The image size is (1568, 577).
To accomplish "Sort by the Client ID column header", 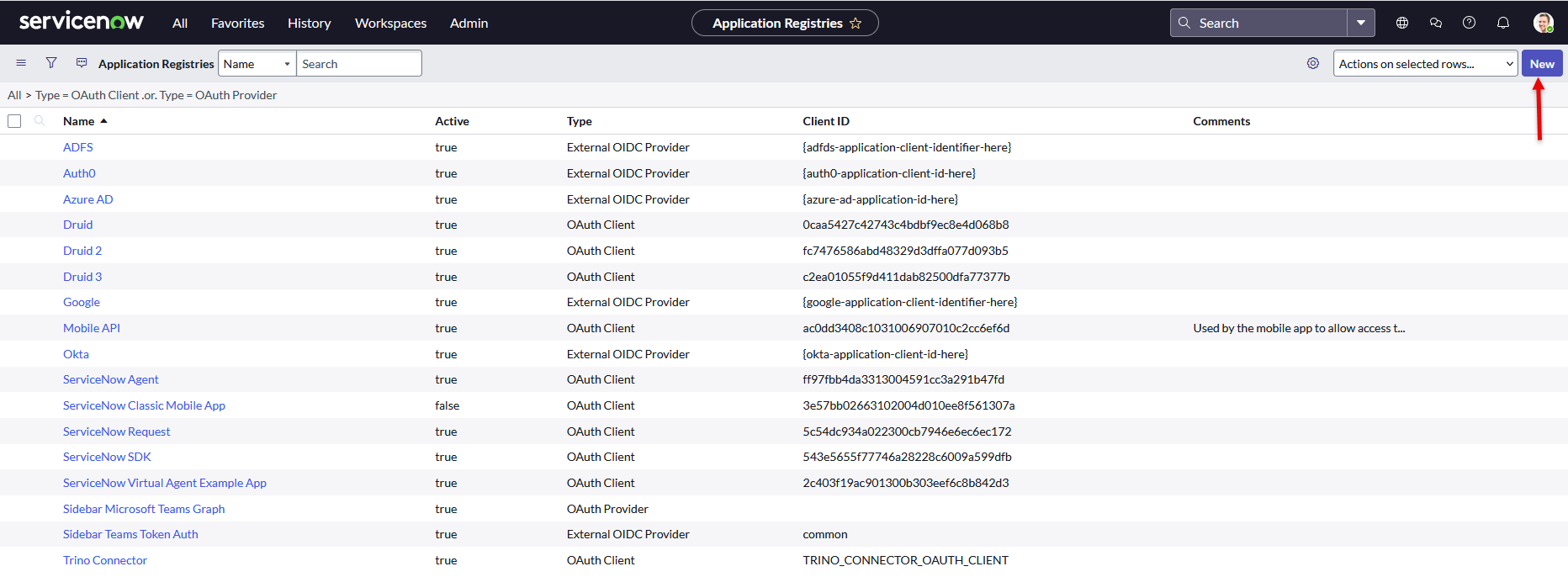I will click(x=825, y=121).
